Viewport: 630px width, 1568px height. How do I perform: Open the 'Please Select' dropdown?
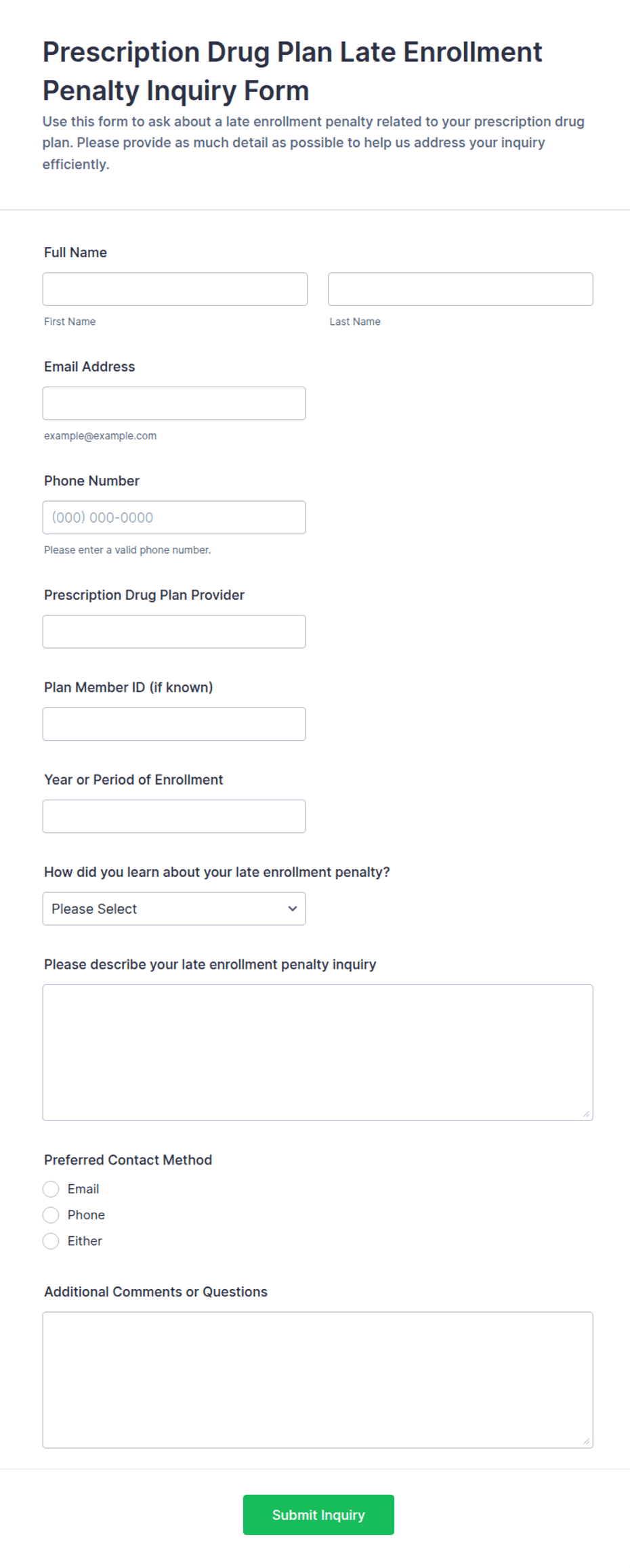(x=174, y=909)
